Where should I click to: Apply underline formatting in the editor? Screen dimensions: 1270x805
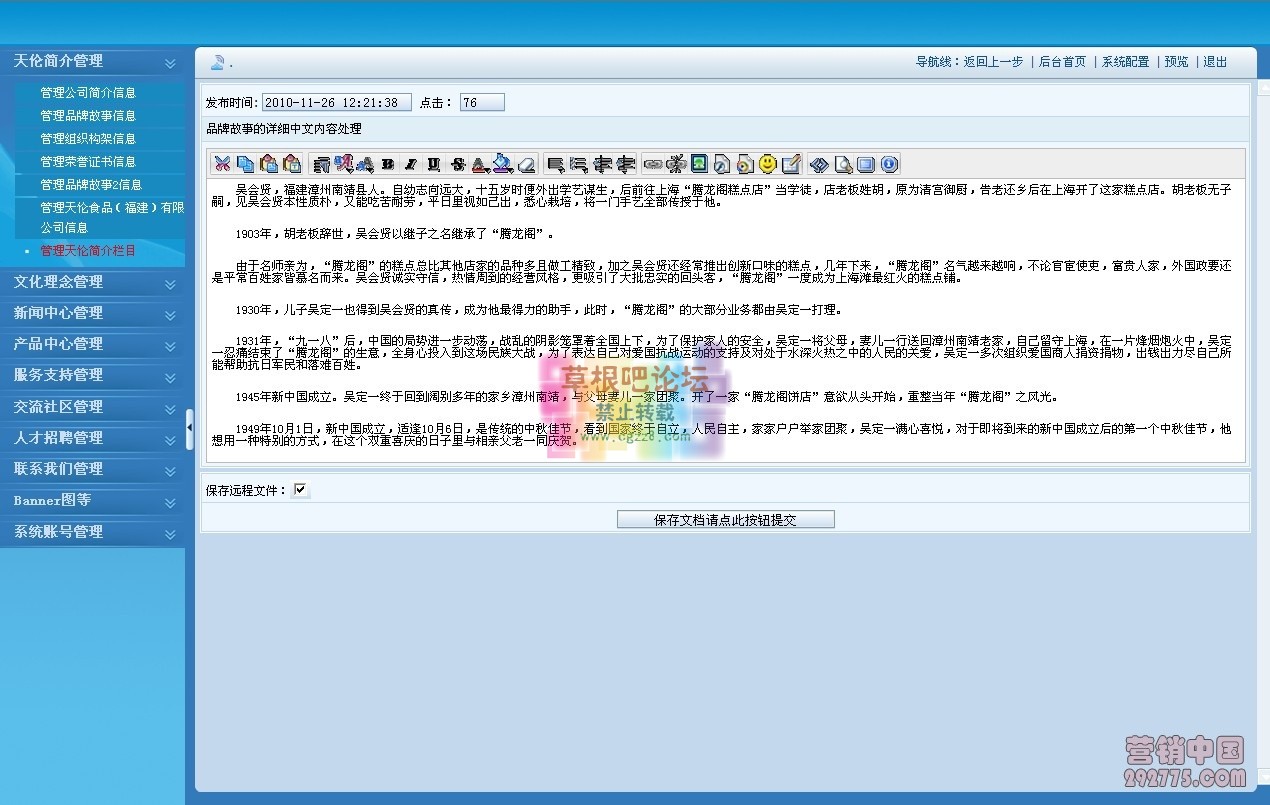tap(433, 164)
